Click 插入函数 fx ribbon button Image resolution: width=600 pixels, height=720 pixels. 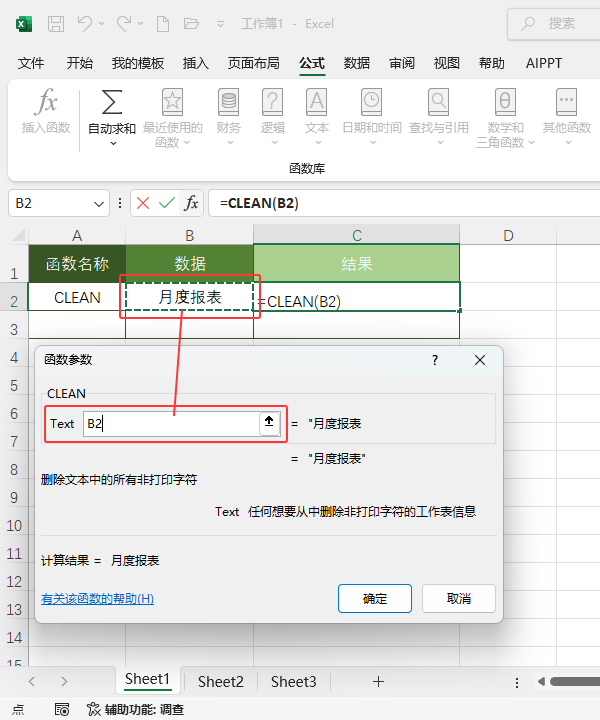pyautogui.click(x=46, y=111)
